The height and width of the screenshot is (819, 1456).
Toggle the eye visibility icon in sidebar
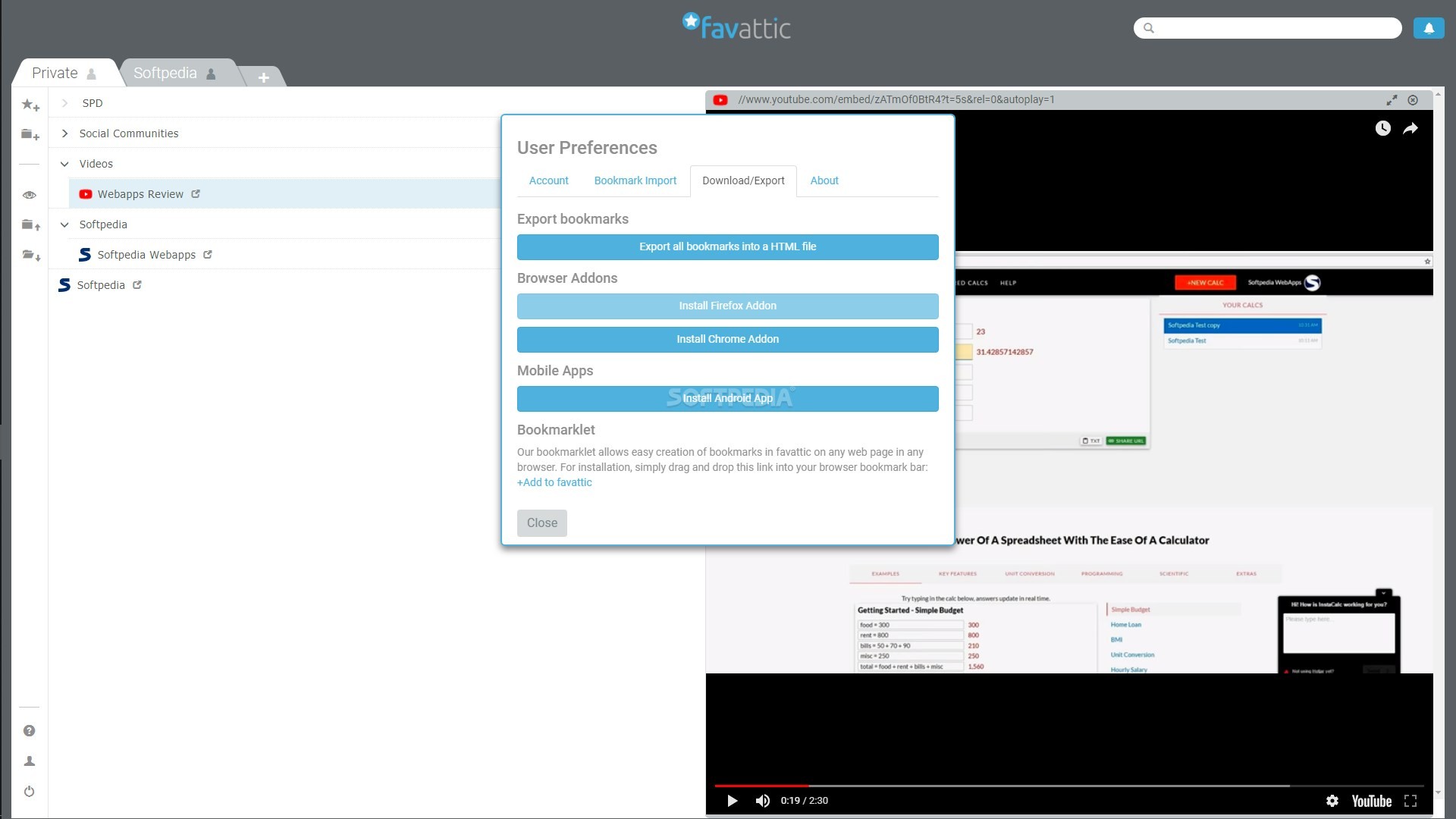click(x=30, y=195)
